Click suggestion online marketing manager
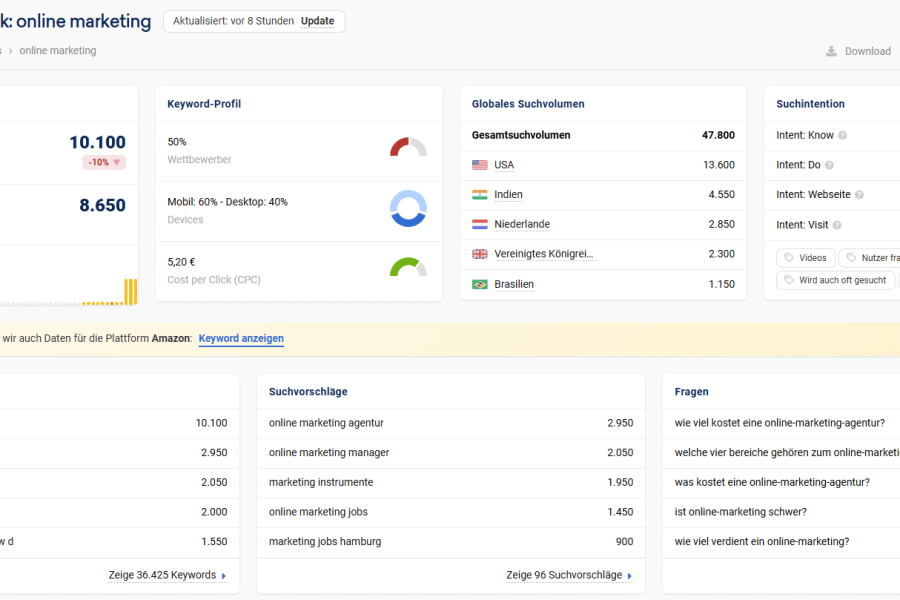 (x=329, y=452)
